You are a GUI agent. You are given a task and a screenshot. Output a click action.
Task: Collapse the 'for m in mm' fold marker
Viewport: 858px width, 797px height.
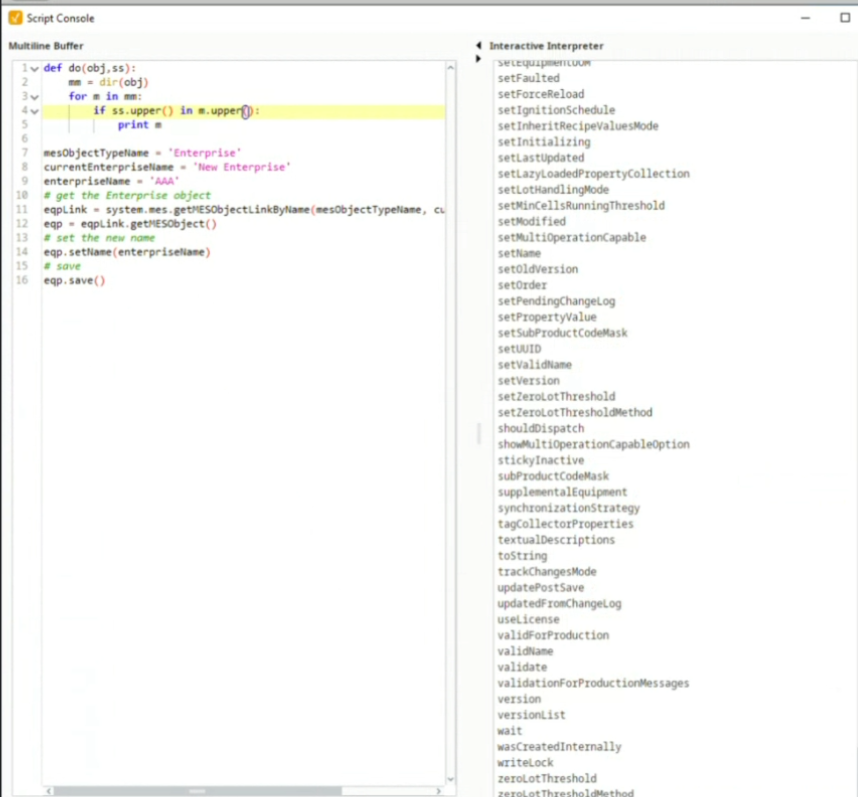[x=34, y=97]
